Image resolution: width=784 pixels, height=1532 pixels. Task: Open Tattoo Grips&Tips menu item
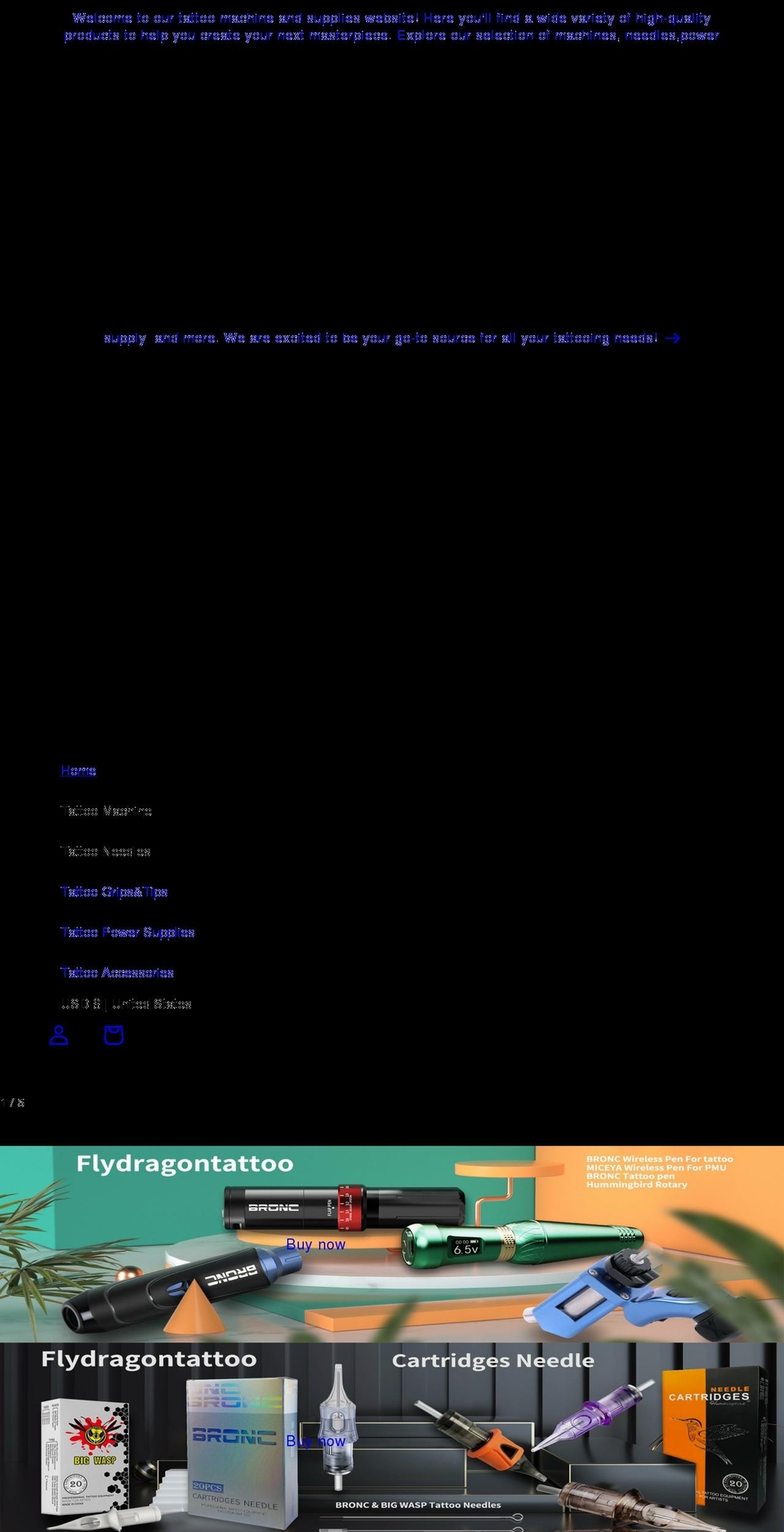[114, 891]
